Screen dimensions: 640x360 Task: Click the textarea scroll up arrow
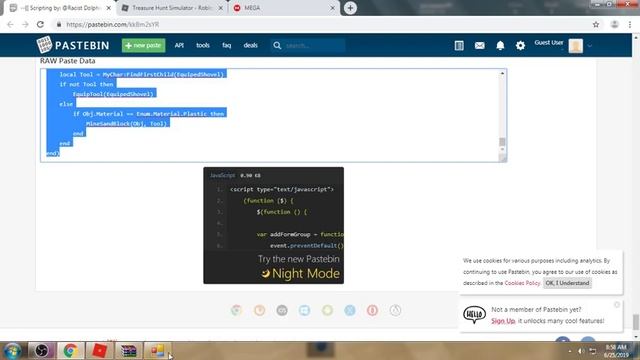click(x=502, y=73)
